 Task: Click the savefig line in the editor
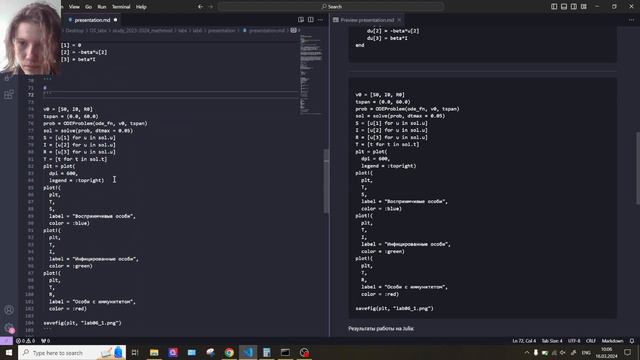[82, 323]
